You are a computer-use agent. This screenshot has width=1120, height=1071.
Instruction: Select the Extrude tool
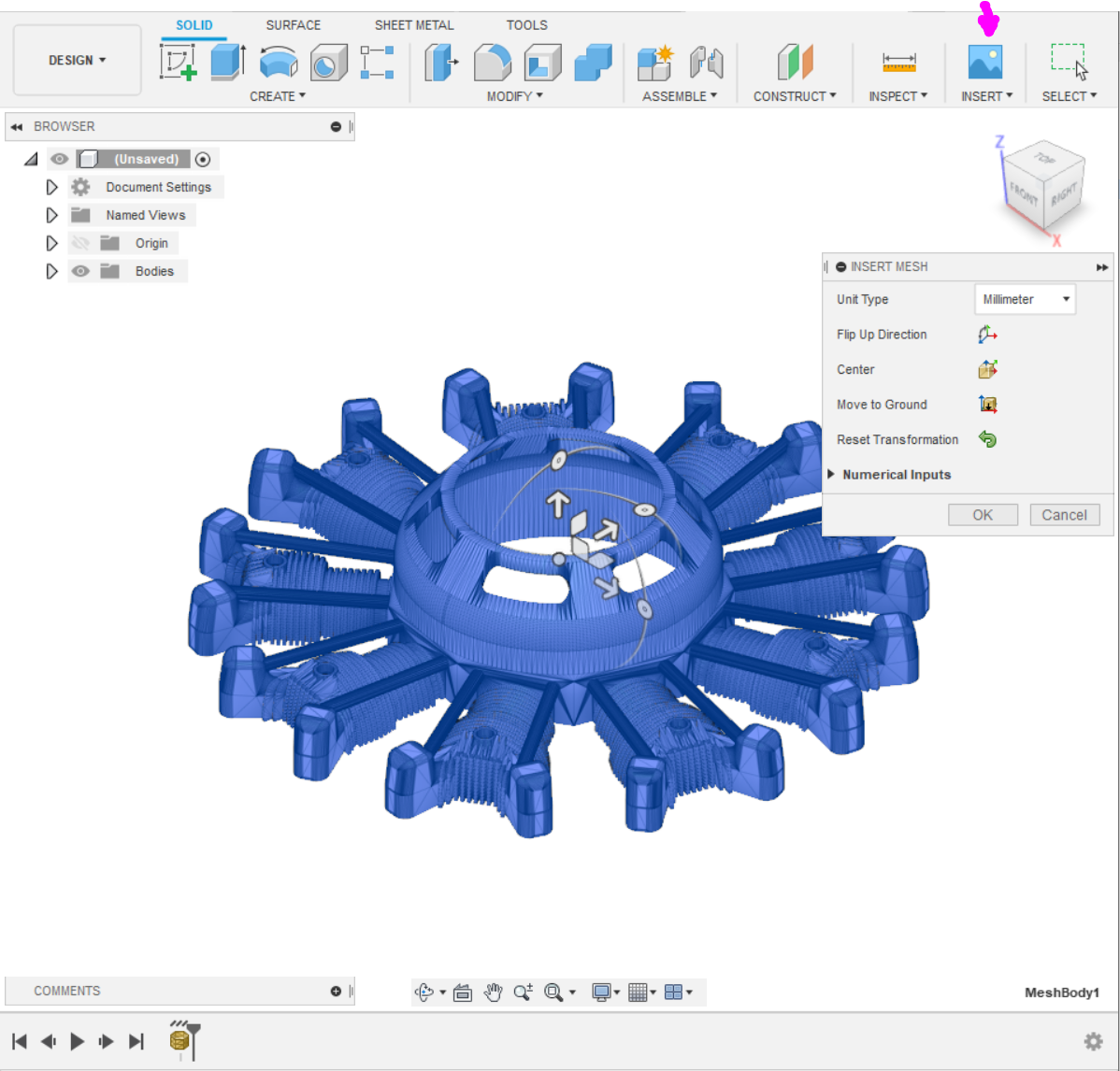pos(227,62)
